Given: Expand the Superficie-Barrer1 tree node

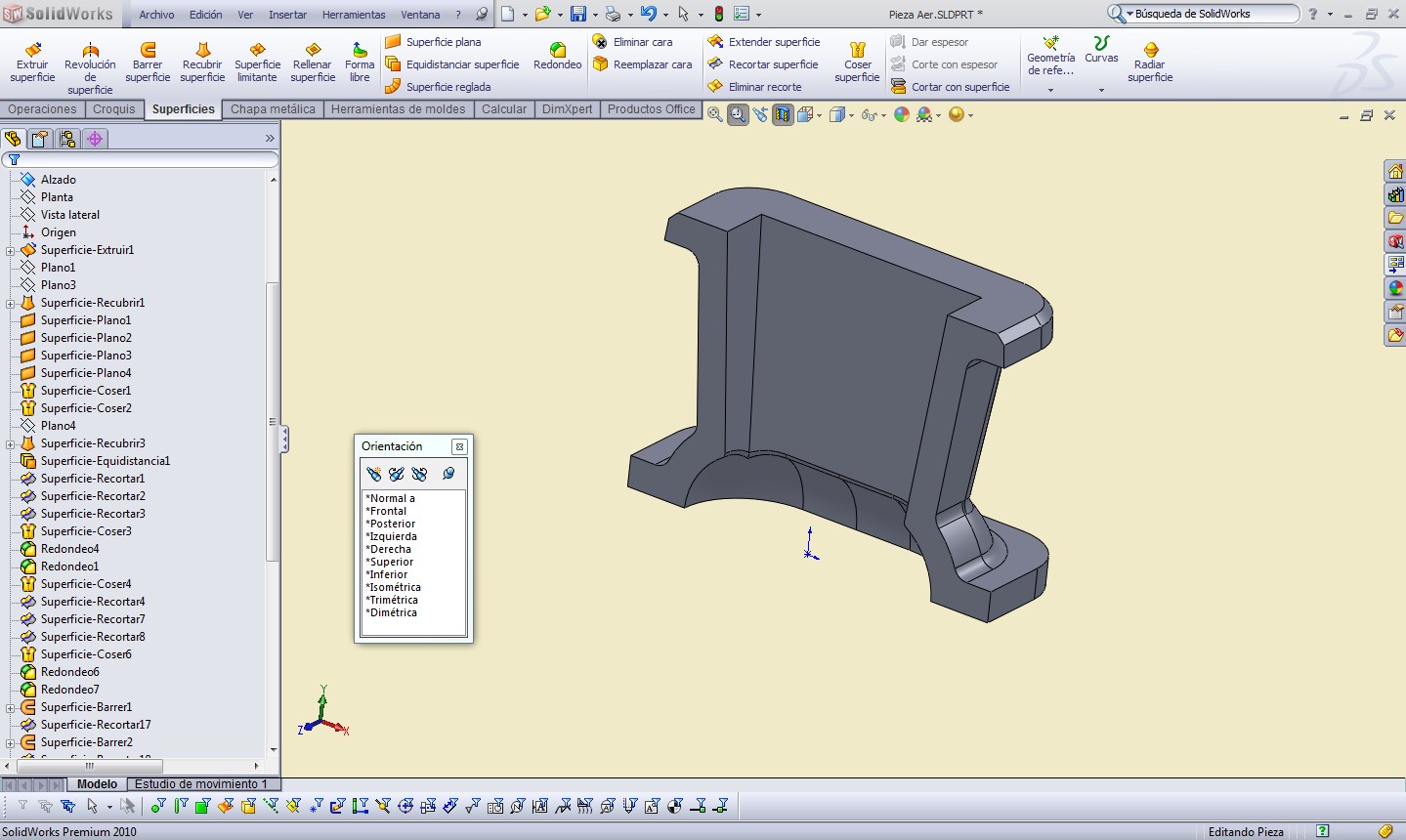Looking at the screenshot, I should [x=11, y=708].
